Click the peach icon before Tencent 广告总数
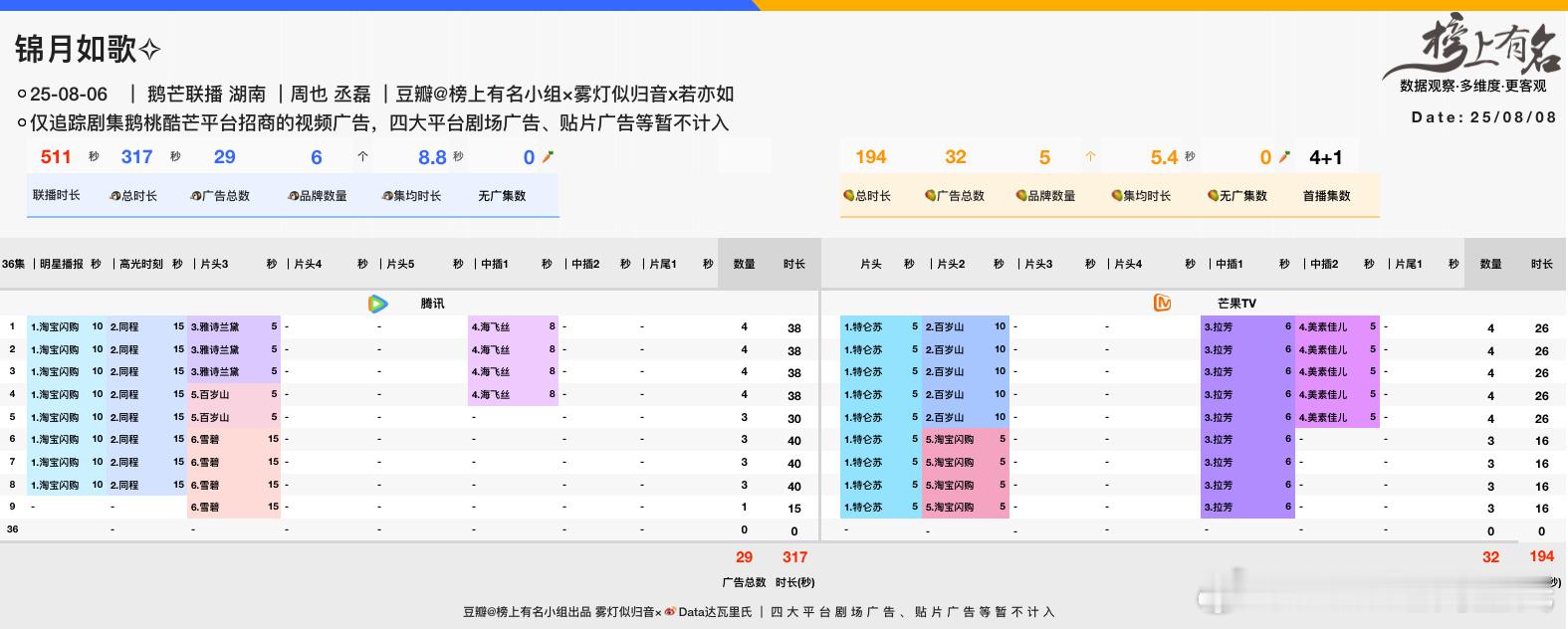Screen dimensions: 1568x629 (x=195, y=196)
